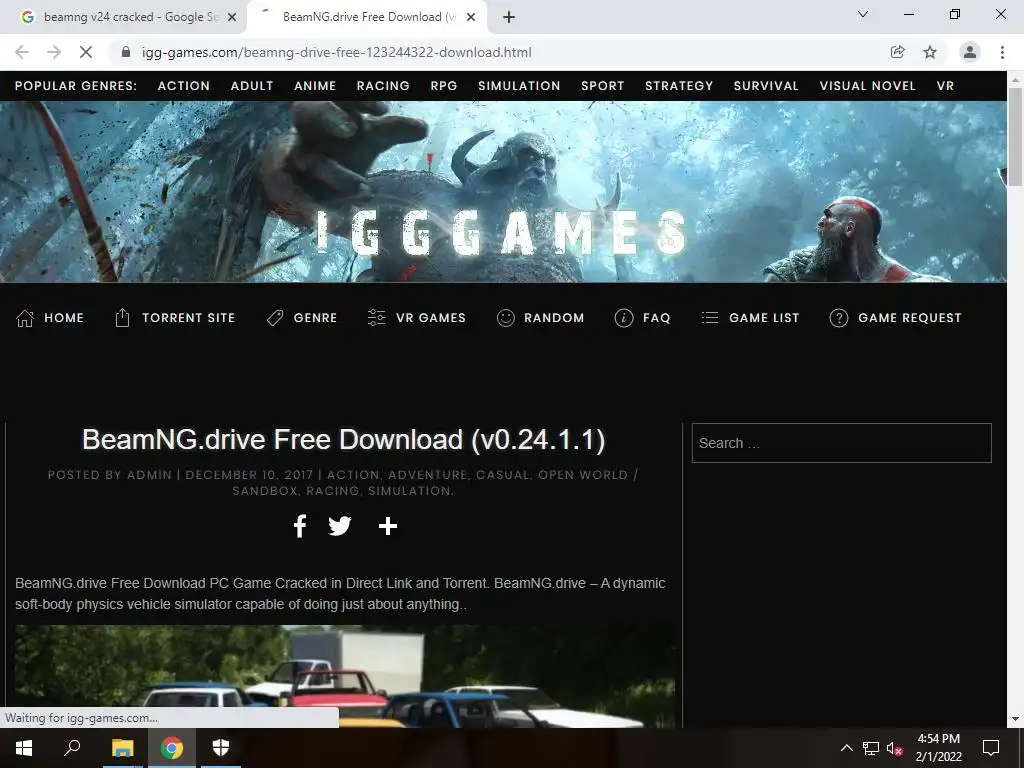Click the BeamNG.drive Free Download (v0.24.1.1) heading

pyautogui.click(x=344, y=440)
